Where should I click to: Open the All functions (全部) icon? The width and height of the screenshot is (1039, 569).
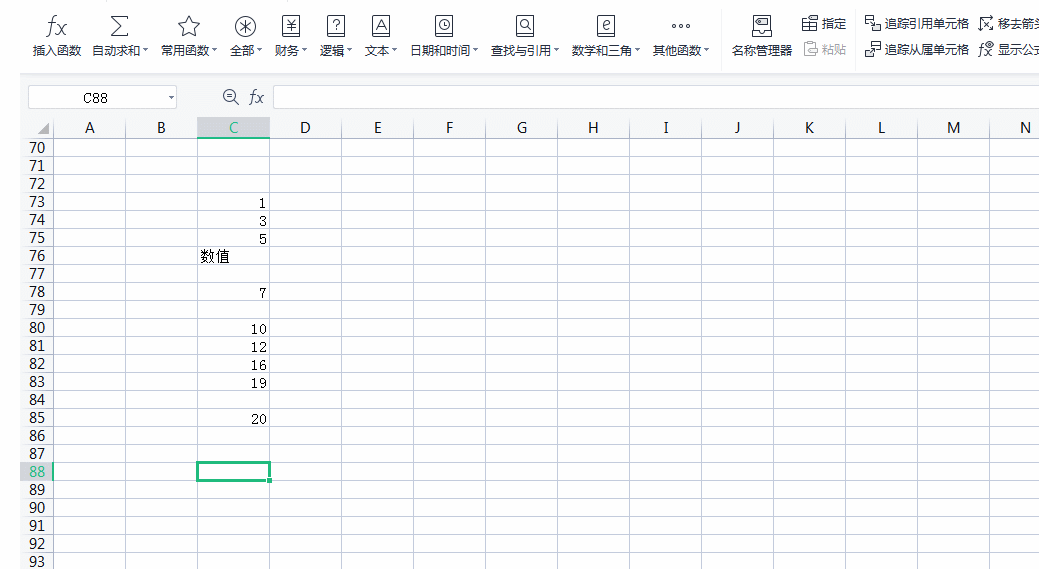pos(245,26)
